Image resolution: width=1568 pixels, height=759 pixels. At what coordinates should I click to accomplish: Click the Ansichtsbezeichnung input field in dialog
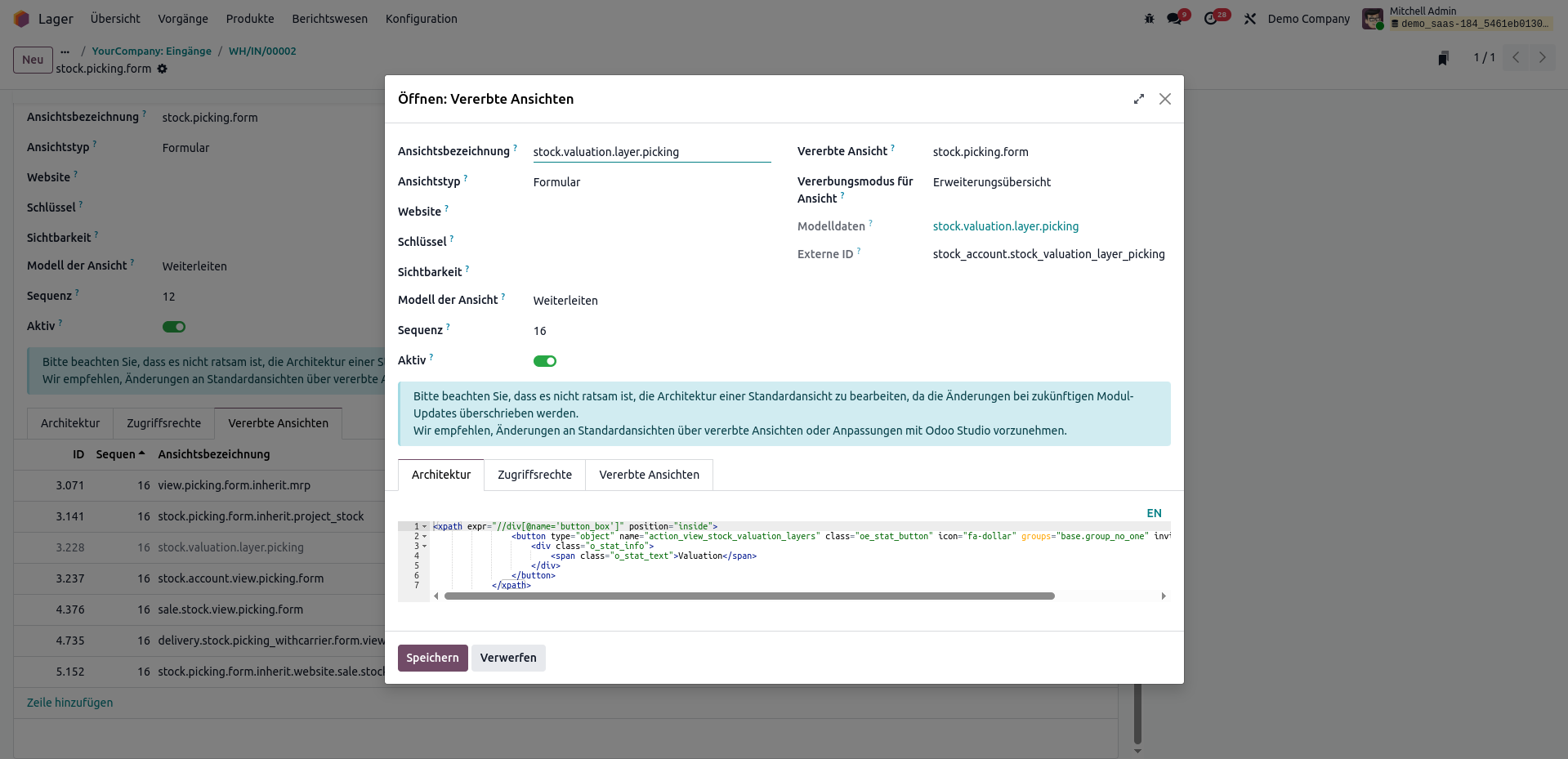click(651, 152)
